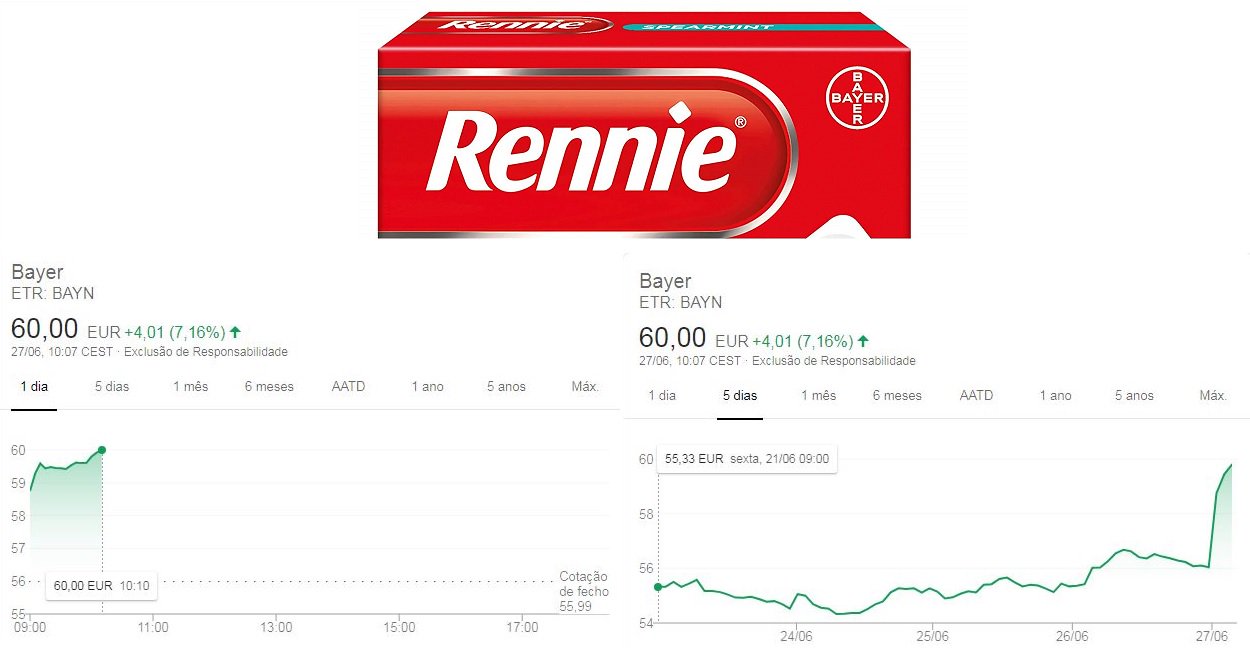Open the 'Máx.' tab in the right chart
Screen dimensions: 1250x666
coord(1213,395)
